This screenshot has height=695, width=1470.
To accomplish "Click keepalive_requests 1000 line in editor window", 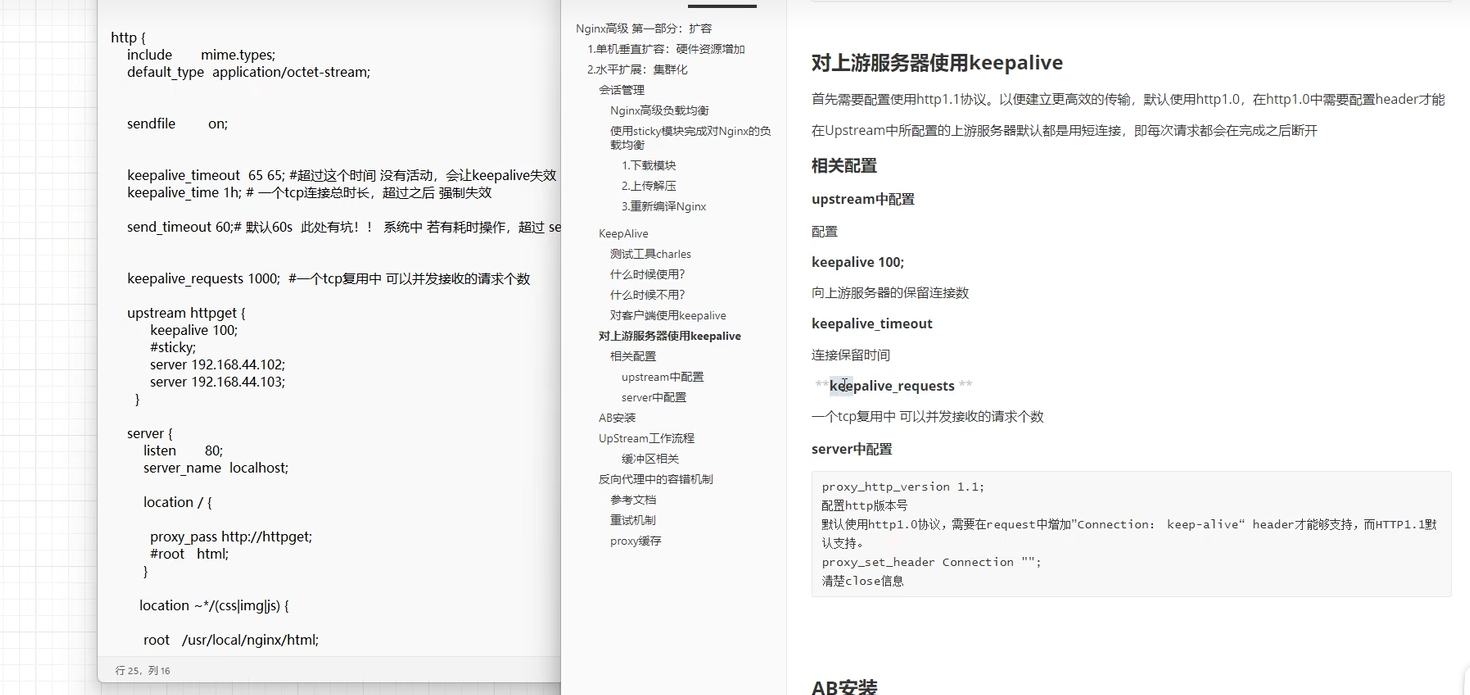I will click(328, 279).
